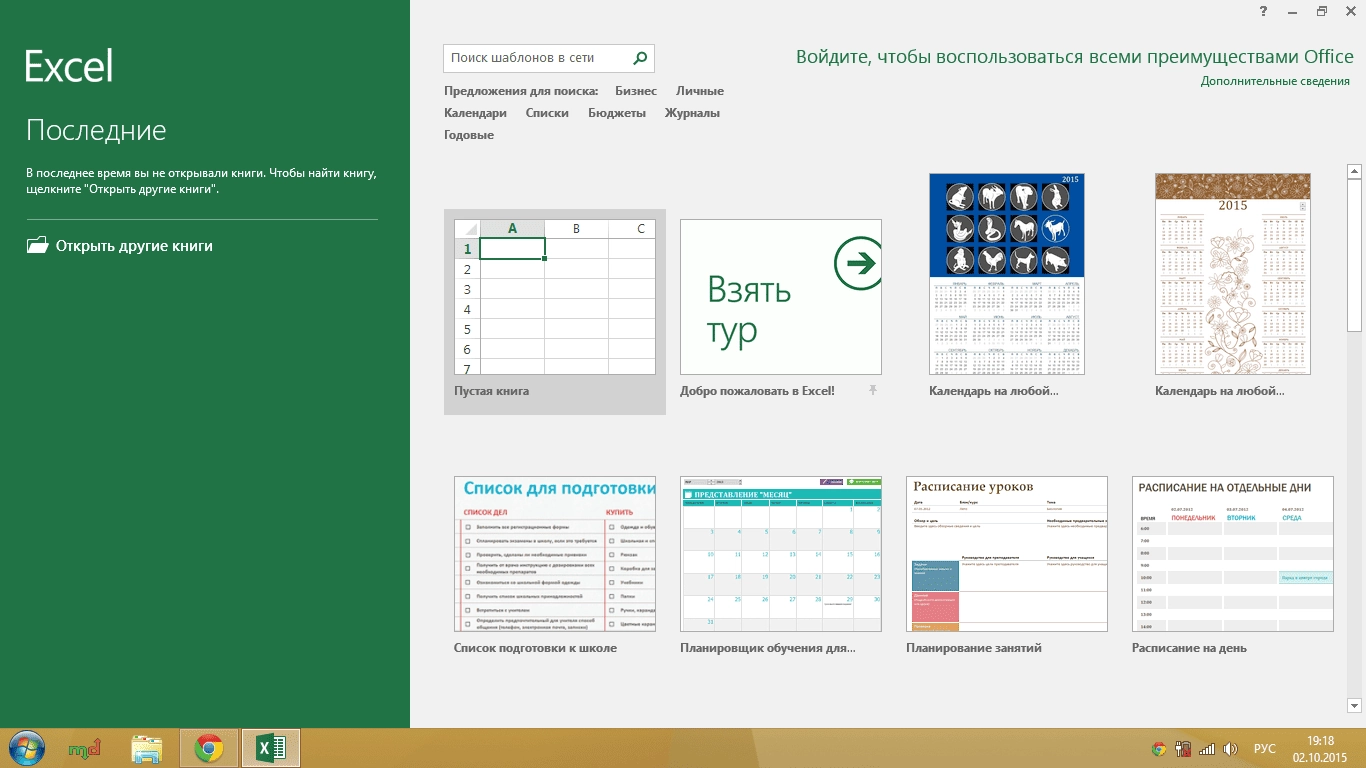The image size is (1366, 768).
Task: Click the scroll down arrow of templates list
Action: point(1354,705)
